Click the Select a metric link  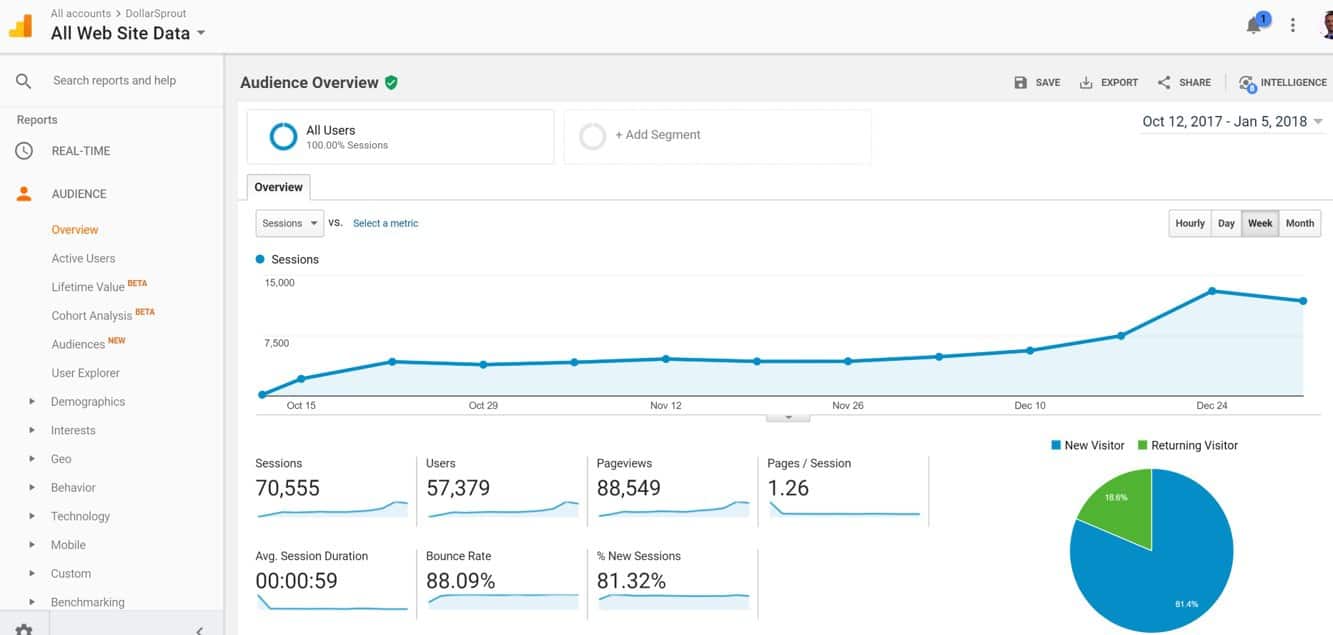pyautogui.click(x=385, y=223)
